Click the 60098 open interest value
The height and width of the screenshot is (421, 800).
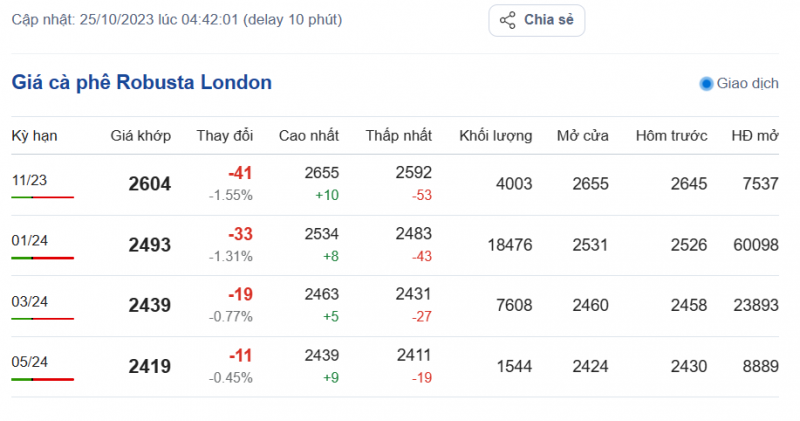[x=756, y=245]
